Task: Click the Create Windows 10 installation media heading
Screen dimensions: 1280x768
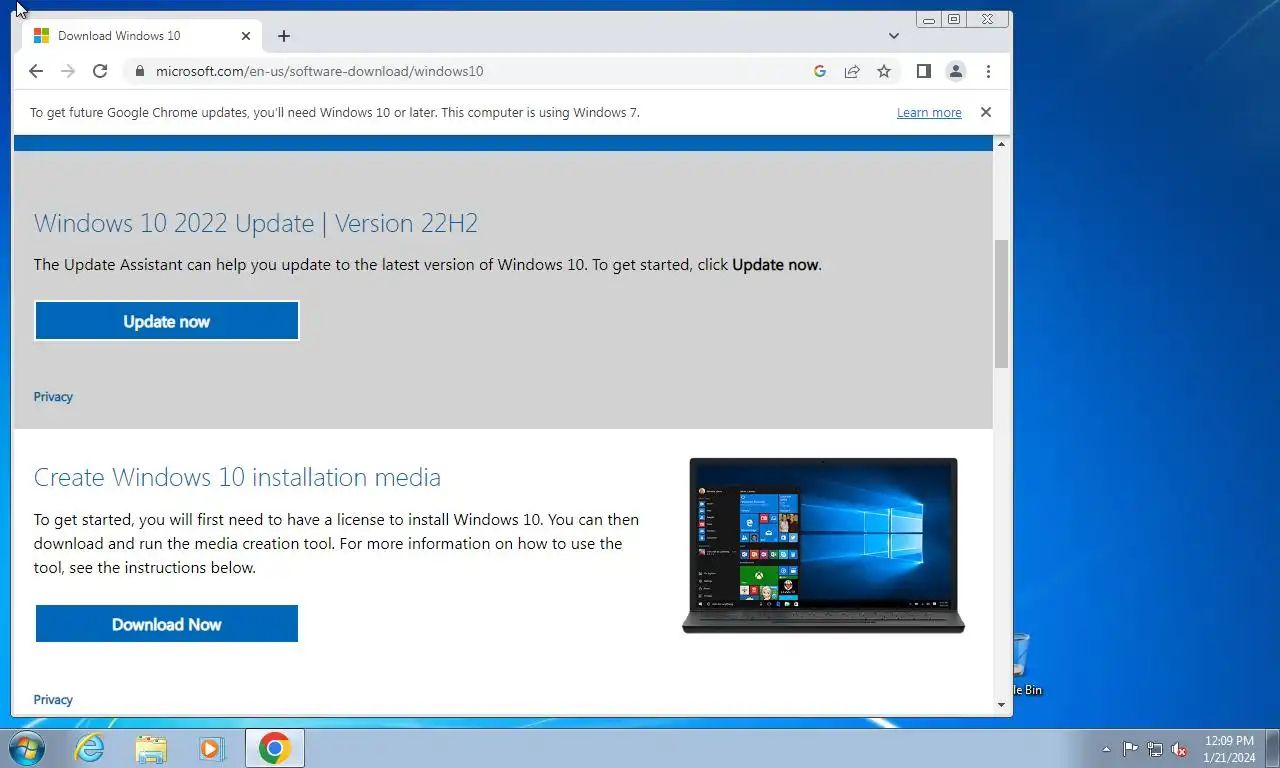Action: pyautogui.click(x=237, y=477)
